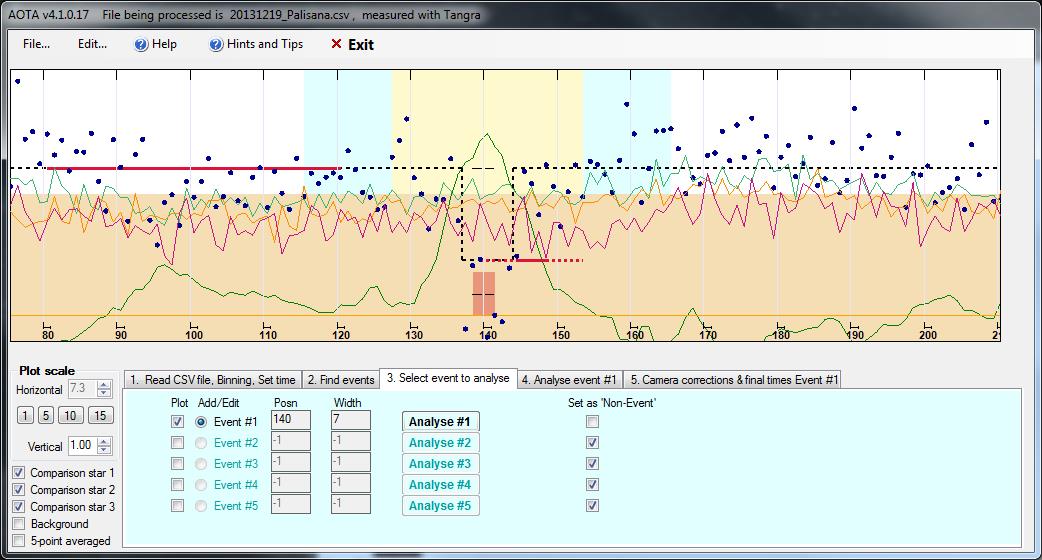Check Non-Event checkbox for Event #1

point(592,421)
